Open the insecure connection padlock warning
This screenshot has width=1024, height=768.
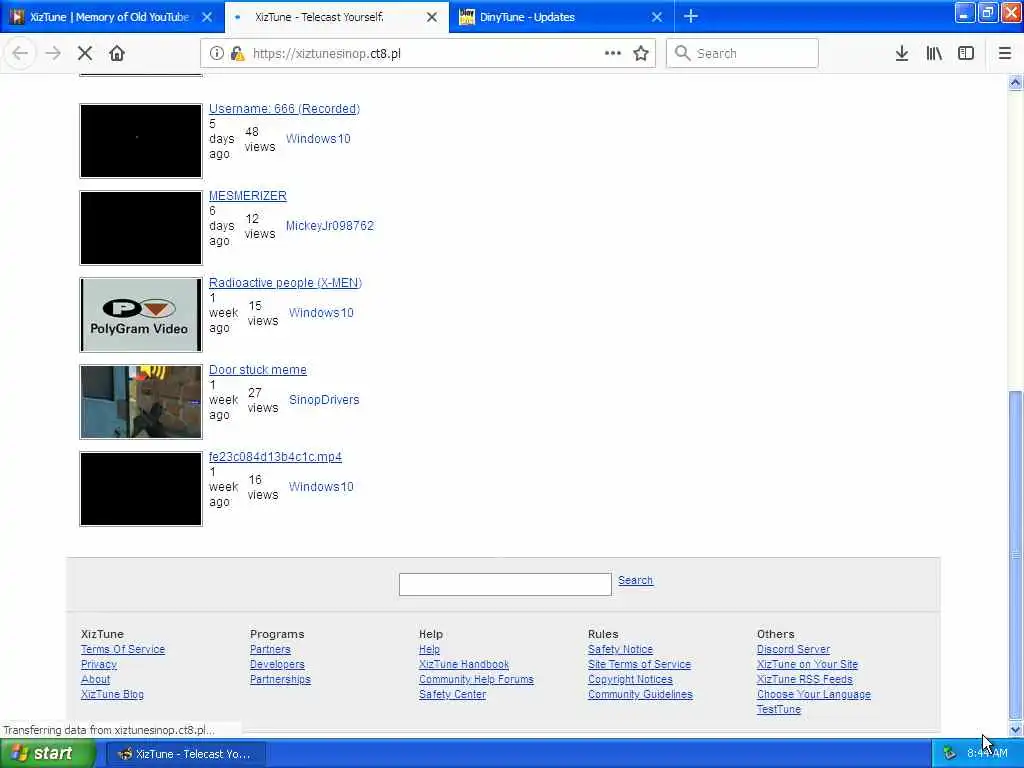click(236, 54)
